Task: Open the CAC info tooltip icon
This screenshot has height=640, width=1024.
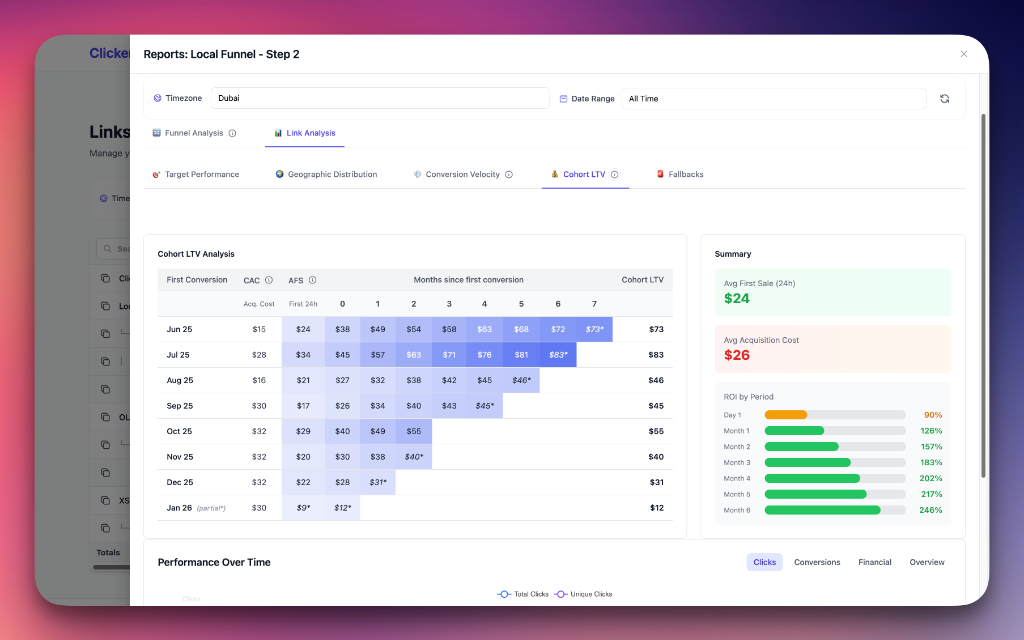Action: (267, 280)
